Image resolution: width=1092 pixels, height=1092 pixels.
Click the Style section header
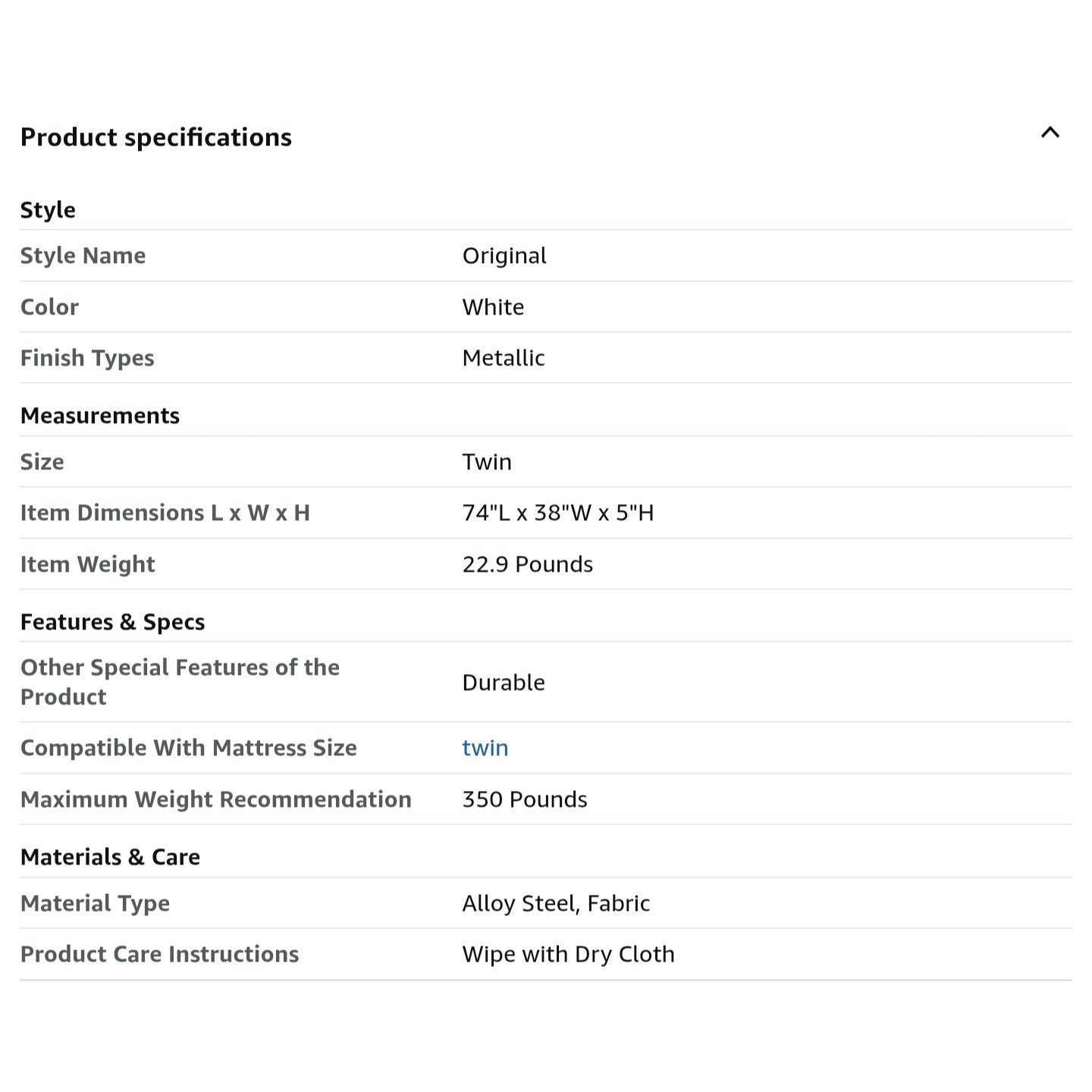[x=48, y=210]
